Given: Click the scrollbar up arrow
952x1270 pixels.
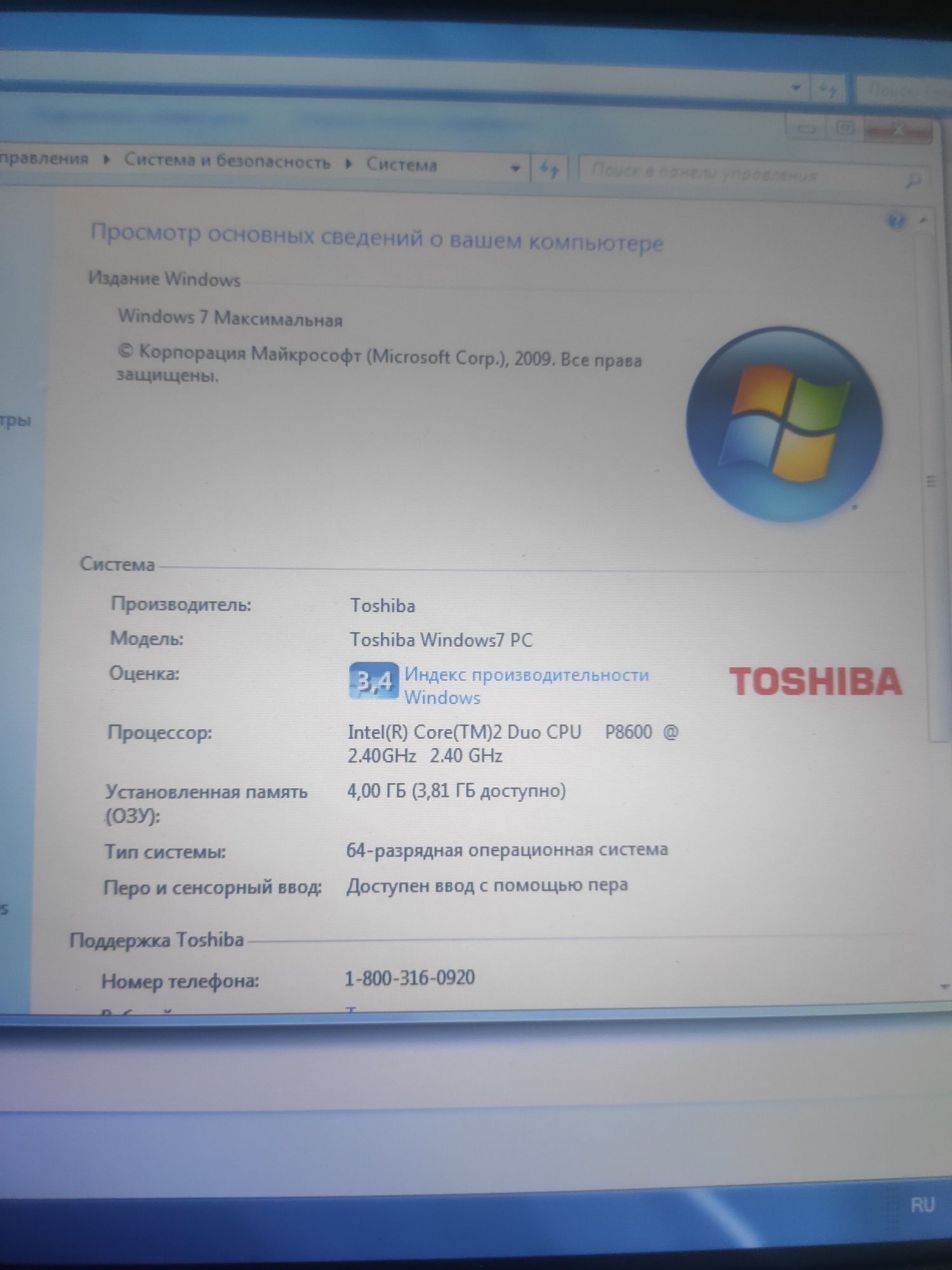Looking at the screenshot, I should (x=923, y=220).
